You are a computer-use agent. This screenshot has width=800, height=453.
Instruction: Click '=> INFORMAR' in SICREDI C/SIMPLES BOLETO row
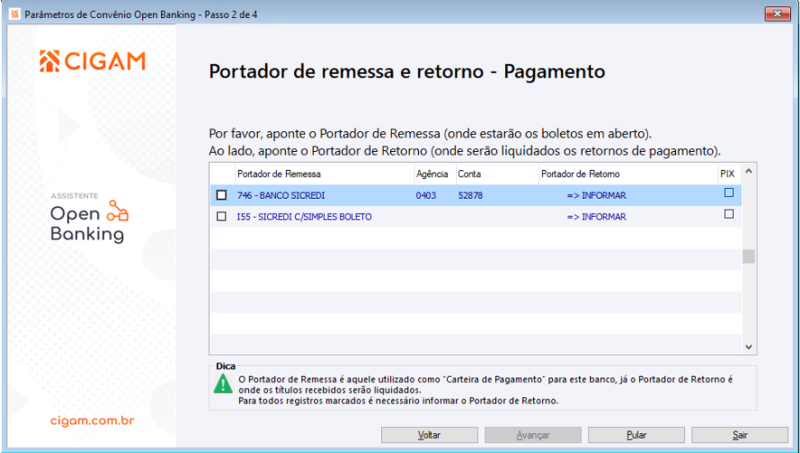(596, 217)
